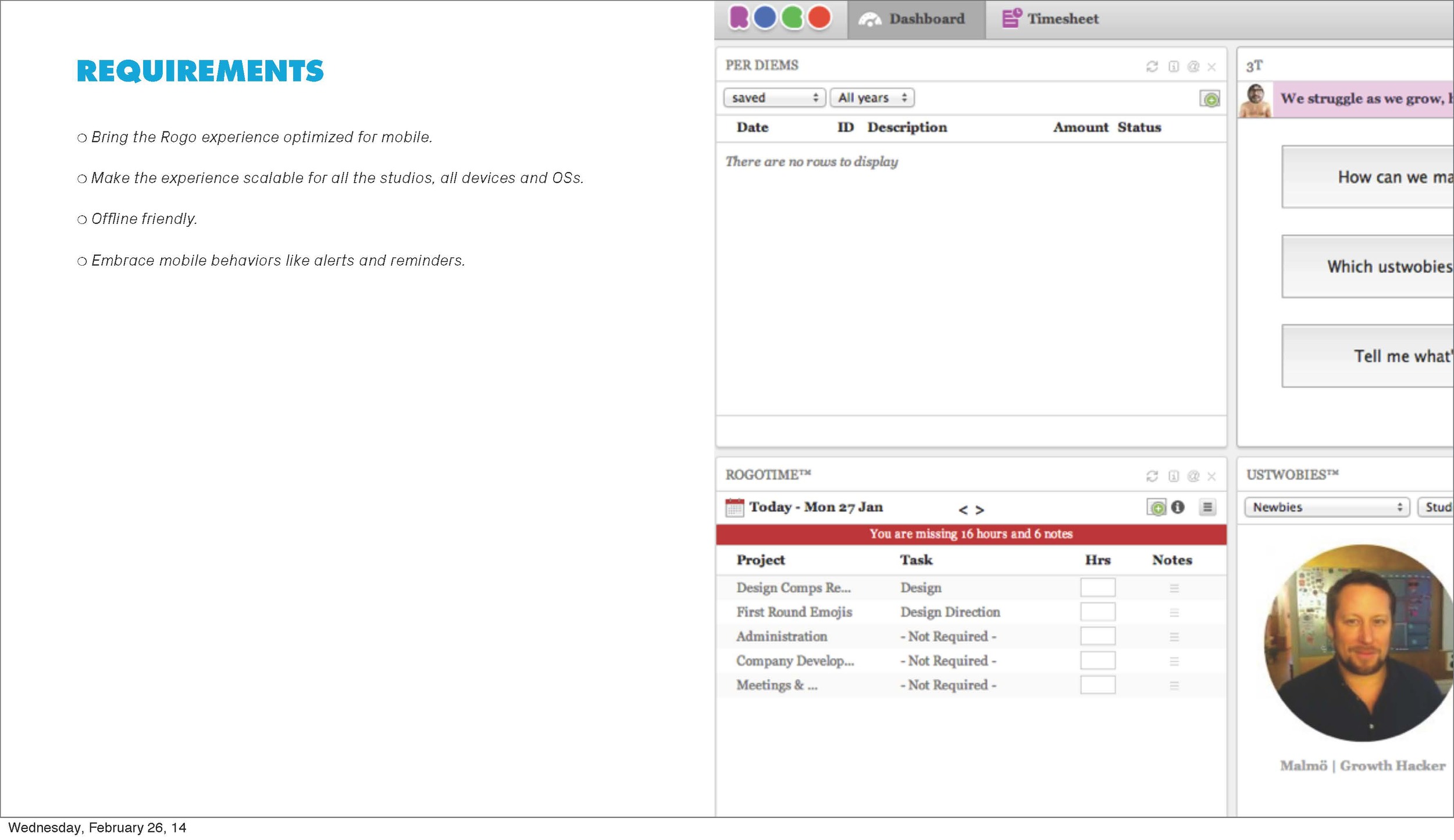The height and width of the screenshot is (840, 1454).
Task: Sort per diems by Status column
Action: (1139, 127)
